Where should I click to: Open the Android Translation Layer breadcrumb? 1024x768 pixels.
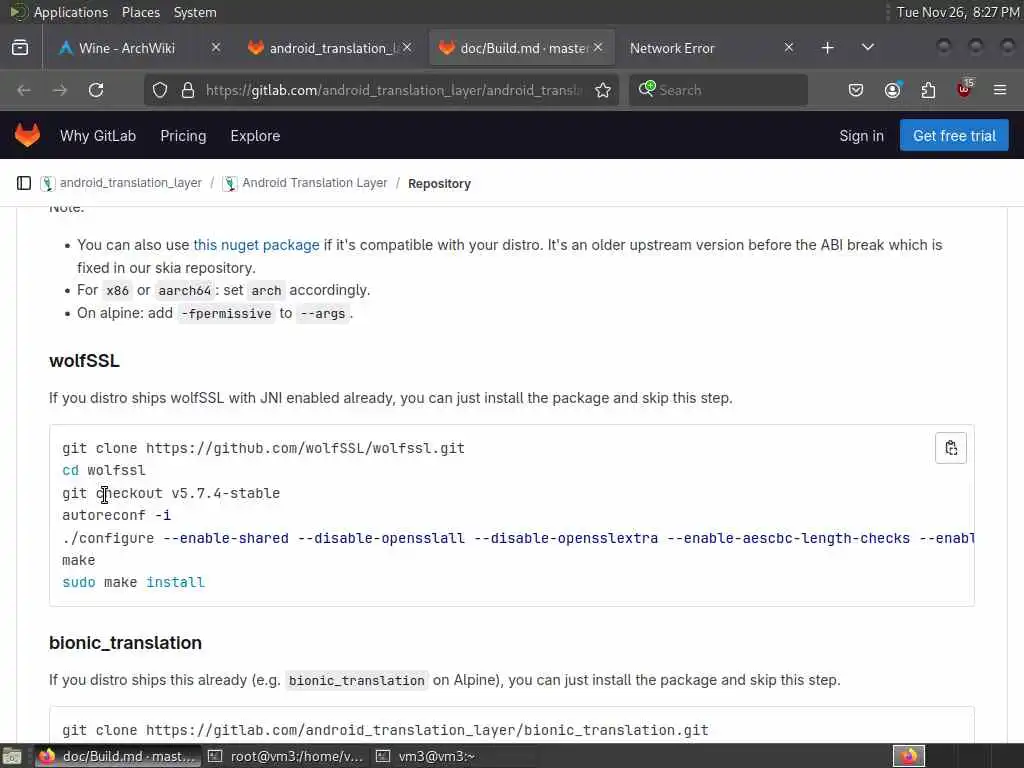point(315,183)
